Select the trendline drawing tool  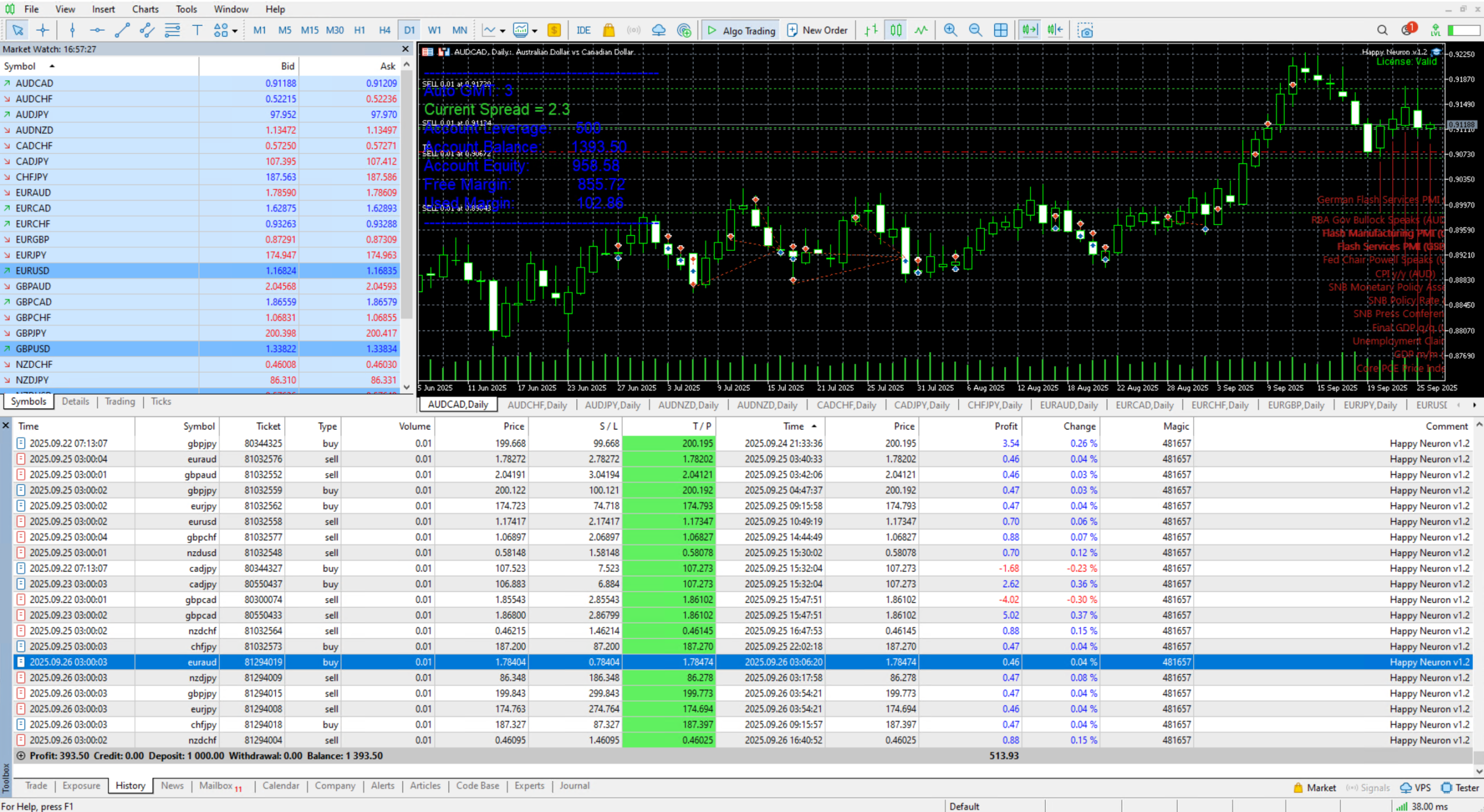click(x=122, y=30)
